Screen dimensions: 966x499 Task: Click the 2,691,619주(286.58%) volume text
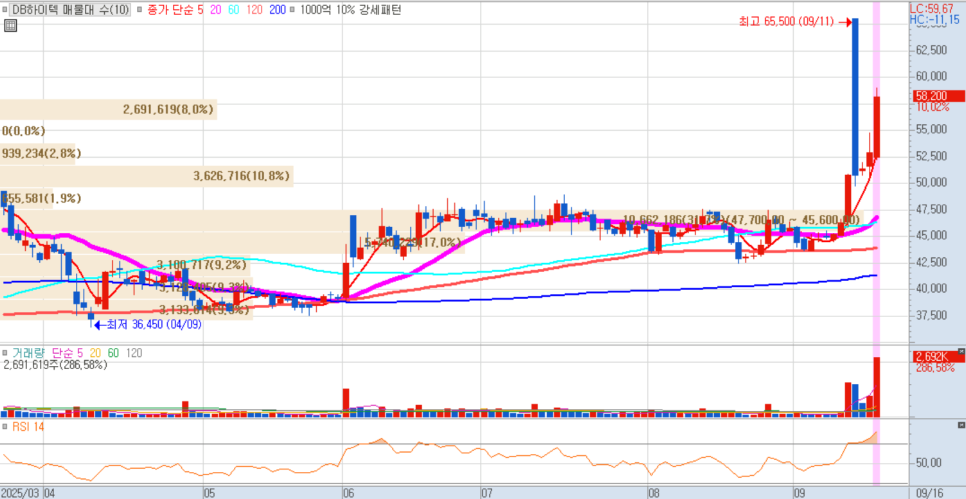pyautogui.click(x=55, y=365)
